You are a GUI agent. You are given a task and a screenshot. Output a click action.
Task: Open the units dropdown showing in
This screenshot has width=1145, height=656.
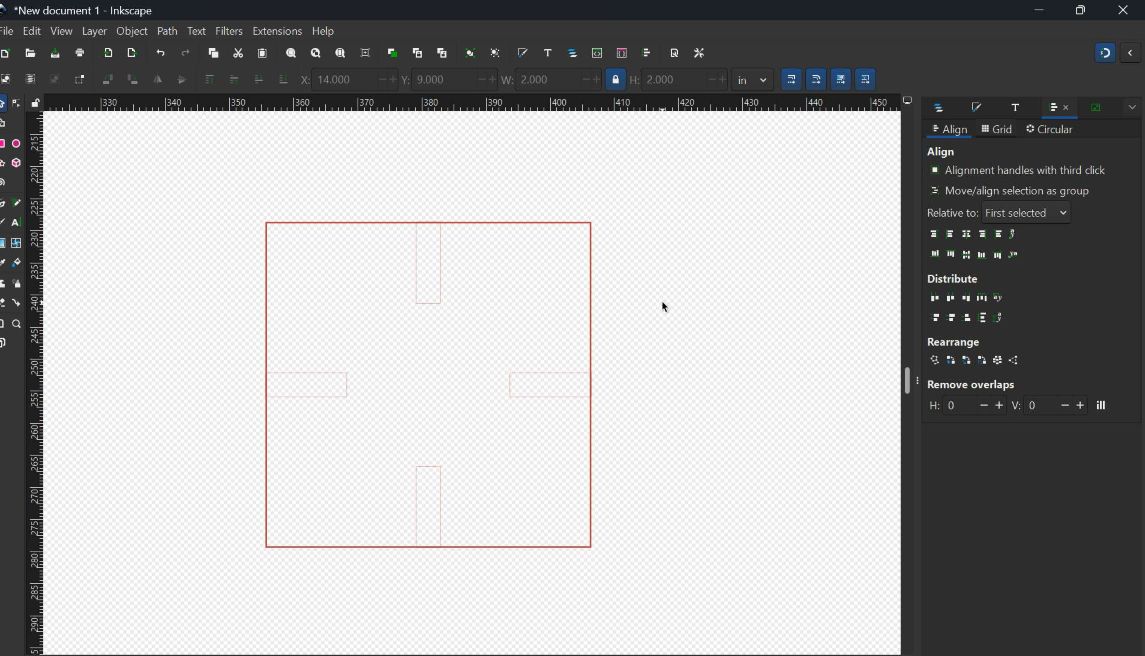[x=752, y=80]
